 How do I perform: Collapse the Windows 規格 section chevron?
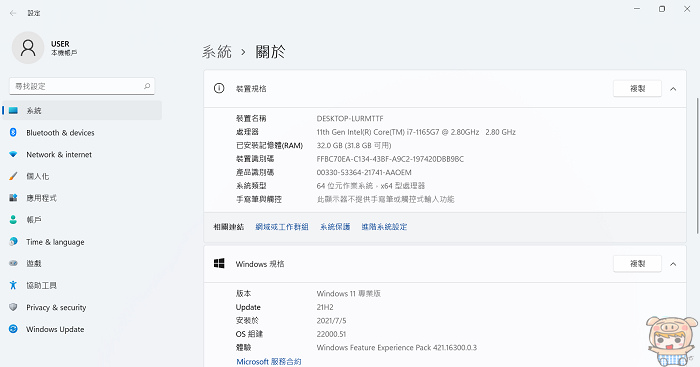(x=673, y=264)
